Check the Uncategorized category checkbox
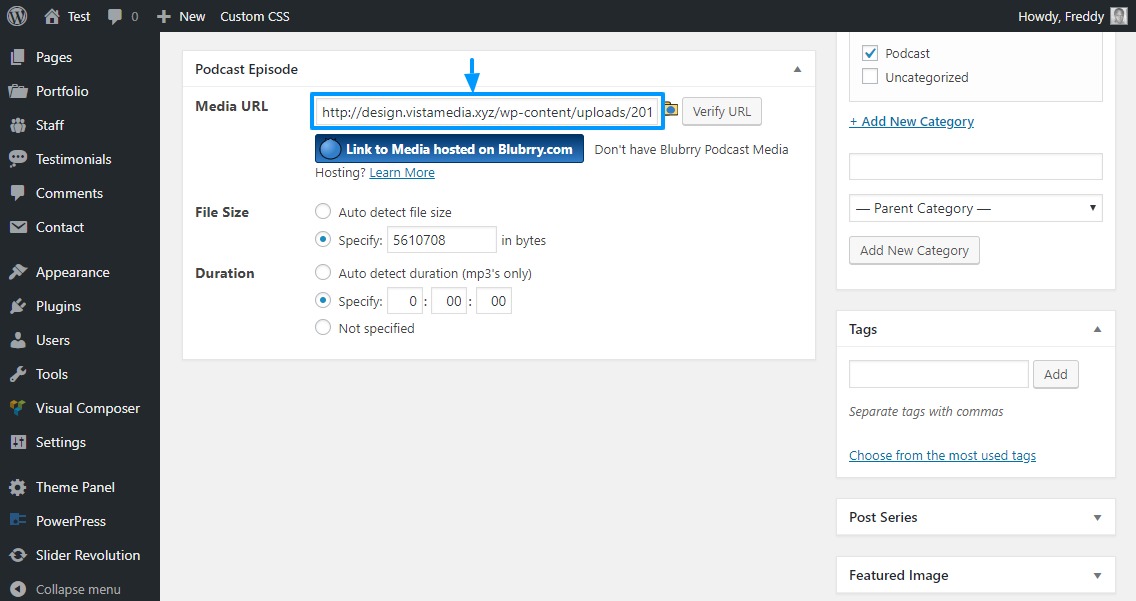Image resolution: width=1136 pixels, height=601 pixels. 870,77
